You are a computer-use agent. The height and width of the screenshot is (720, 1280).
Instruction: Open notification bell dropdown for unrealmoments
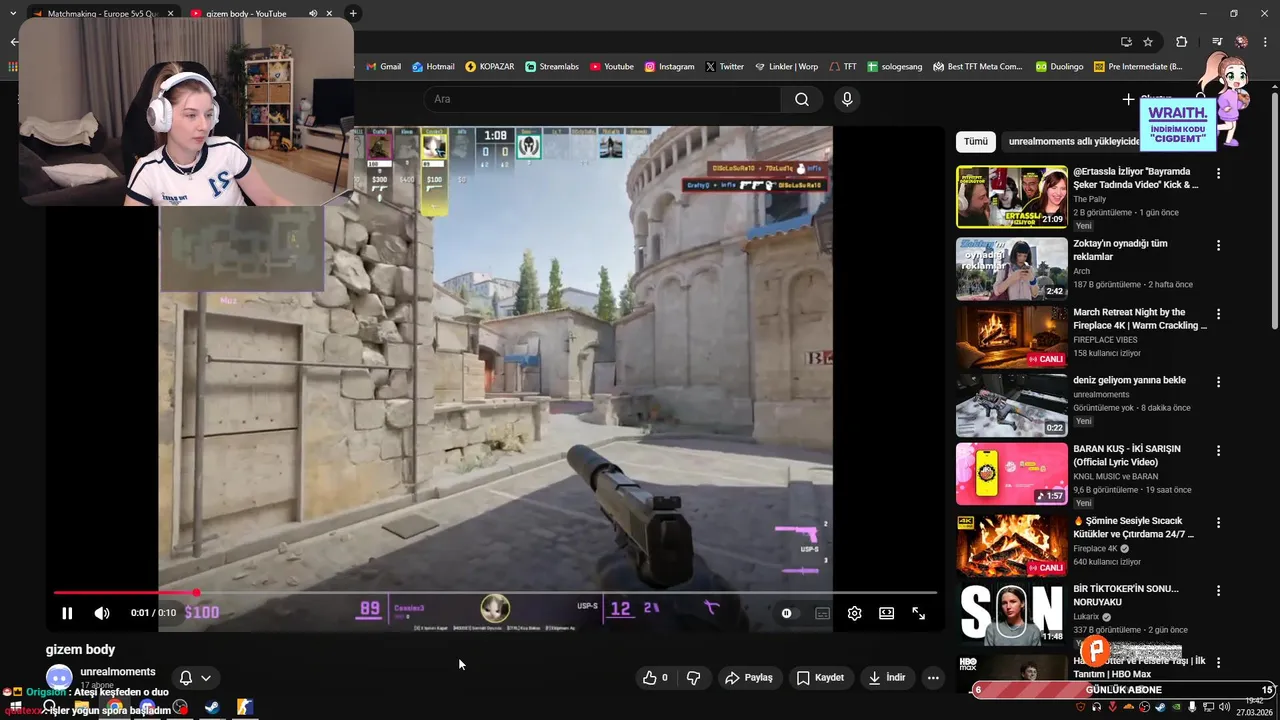[195, 677]
